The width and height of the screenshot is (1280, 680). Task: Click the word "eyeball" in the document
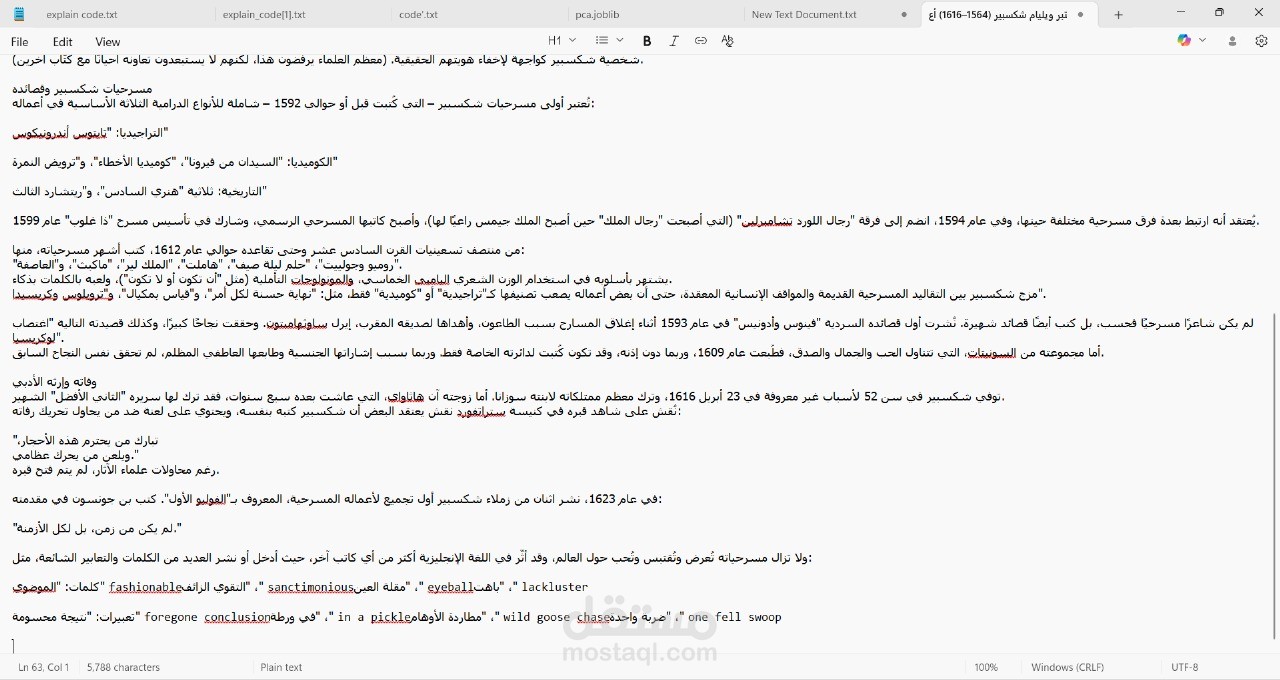click(x=450, y=587)
